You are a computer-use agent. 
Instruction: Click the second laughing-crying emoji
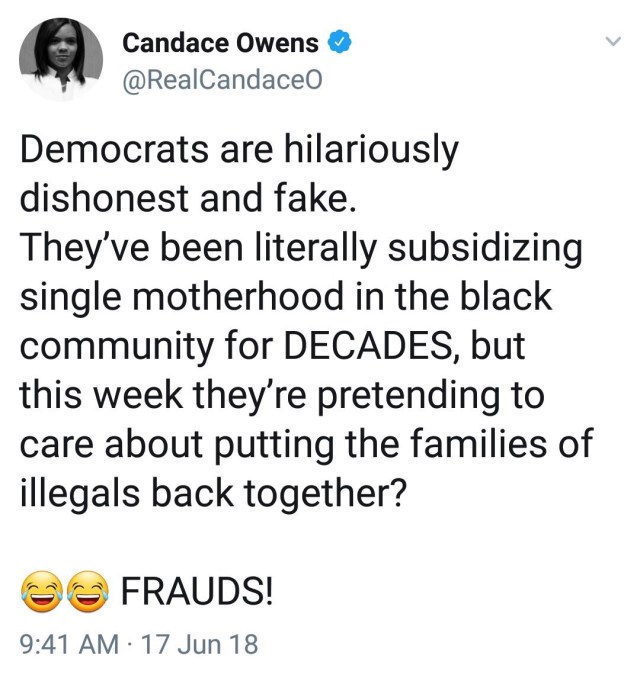[89, 591]
